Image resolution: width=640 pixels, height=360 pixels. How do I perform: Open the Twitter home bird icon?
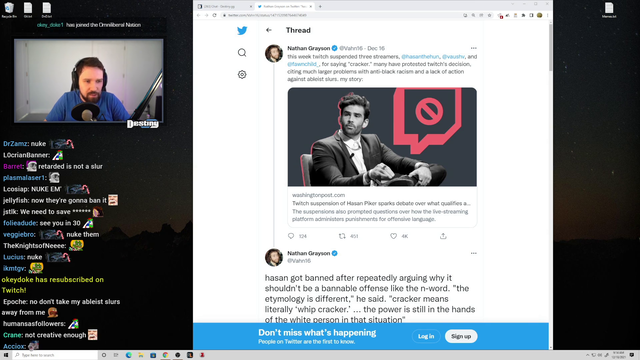point(242,30)
